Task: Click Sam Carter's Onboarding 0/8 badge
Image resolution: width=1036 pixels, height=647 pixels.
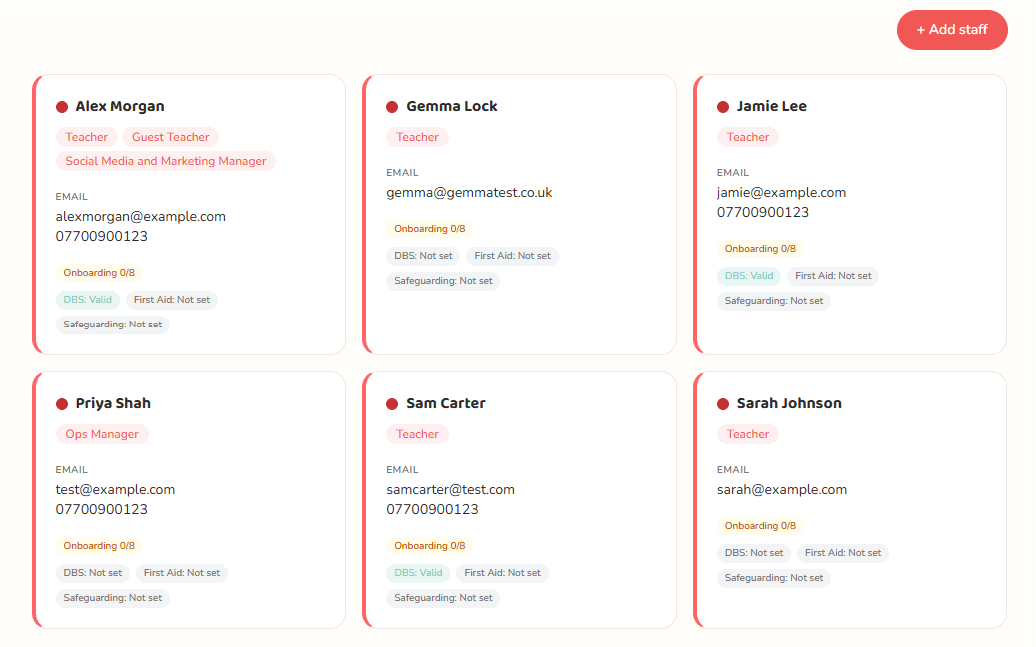Action: (429, 546)
